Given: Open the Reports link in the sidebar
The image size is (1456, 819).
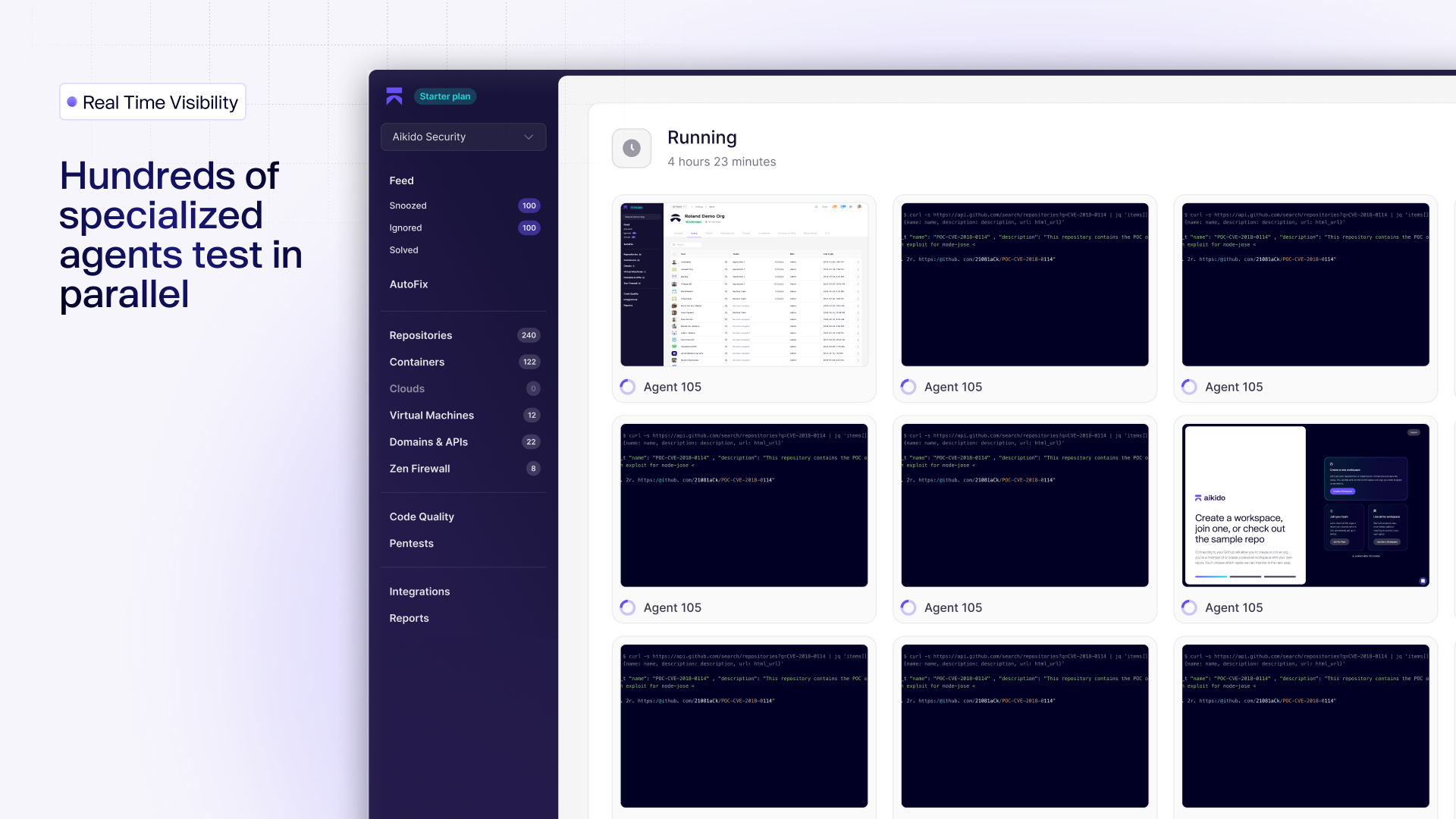Looking at the screenshot, I should click(x=409, y=618).
